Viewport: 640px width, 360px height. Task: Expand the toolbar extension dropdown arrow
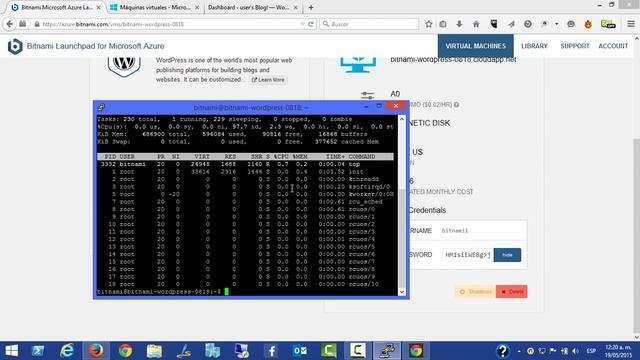tap(556, 24)
